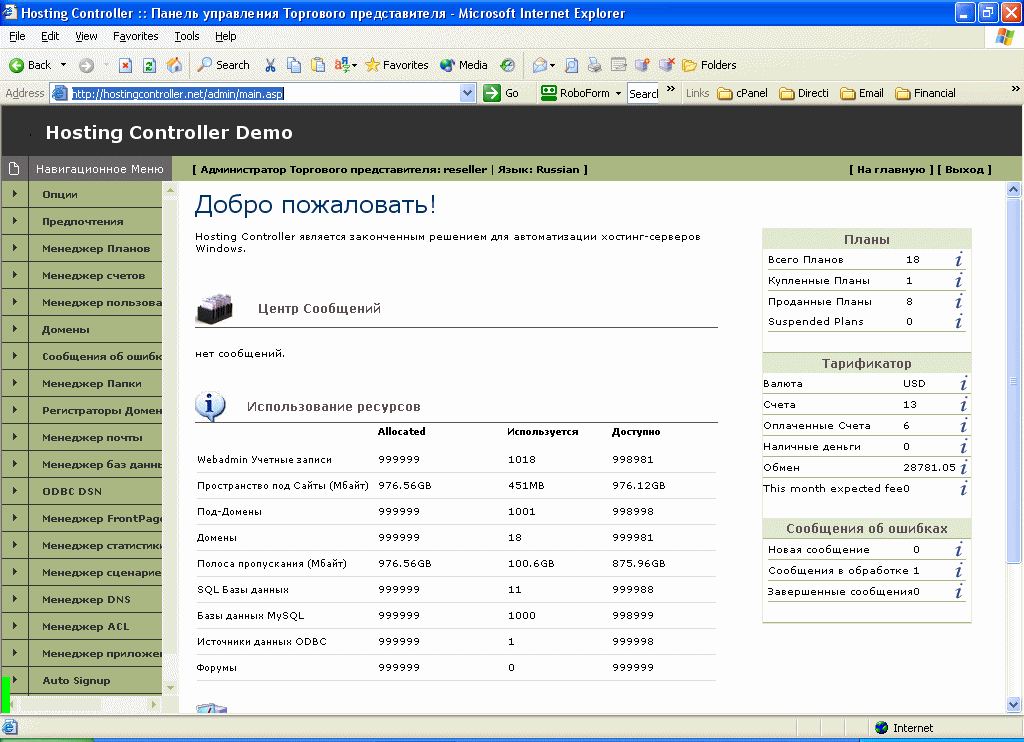1024x742 pixels.
Task: Open the Favorites menu
Action: click(x=135, y=36)
